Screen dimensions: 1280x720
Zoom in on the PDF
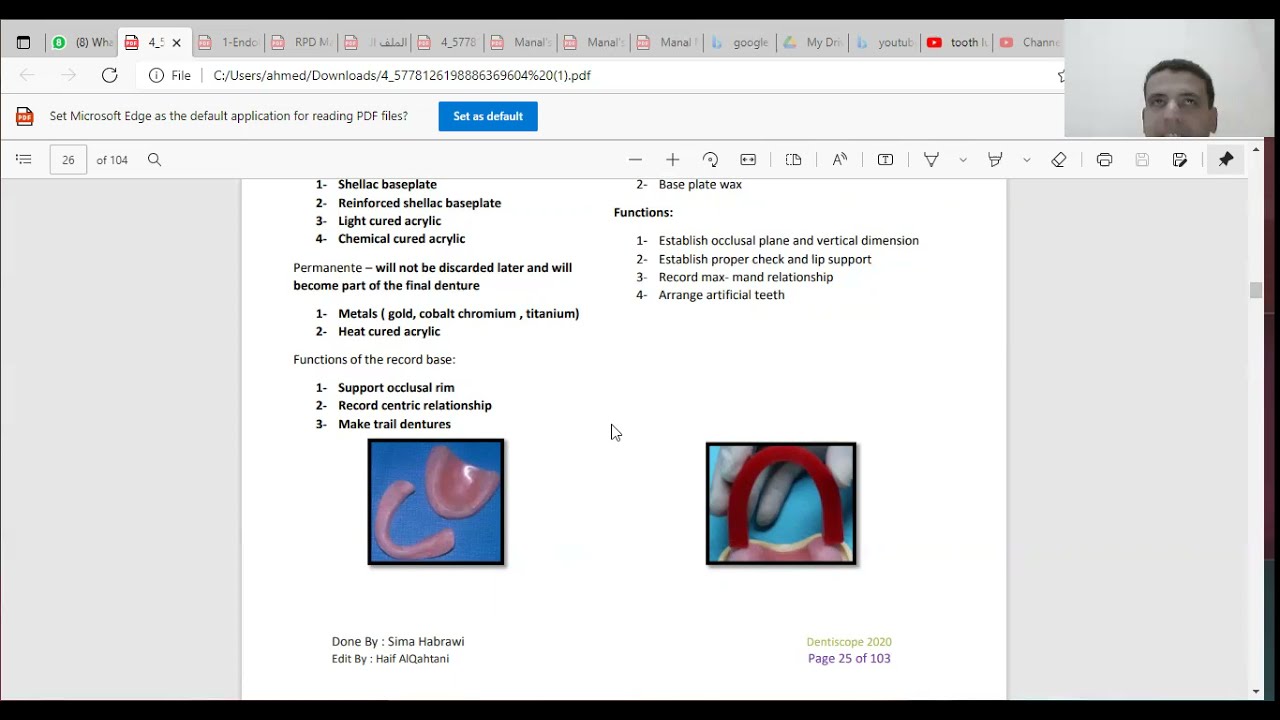672,159
